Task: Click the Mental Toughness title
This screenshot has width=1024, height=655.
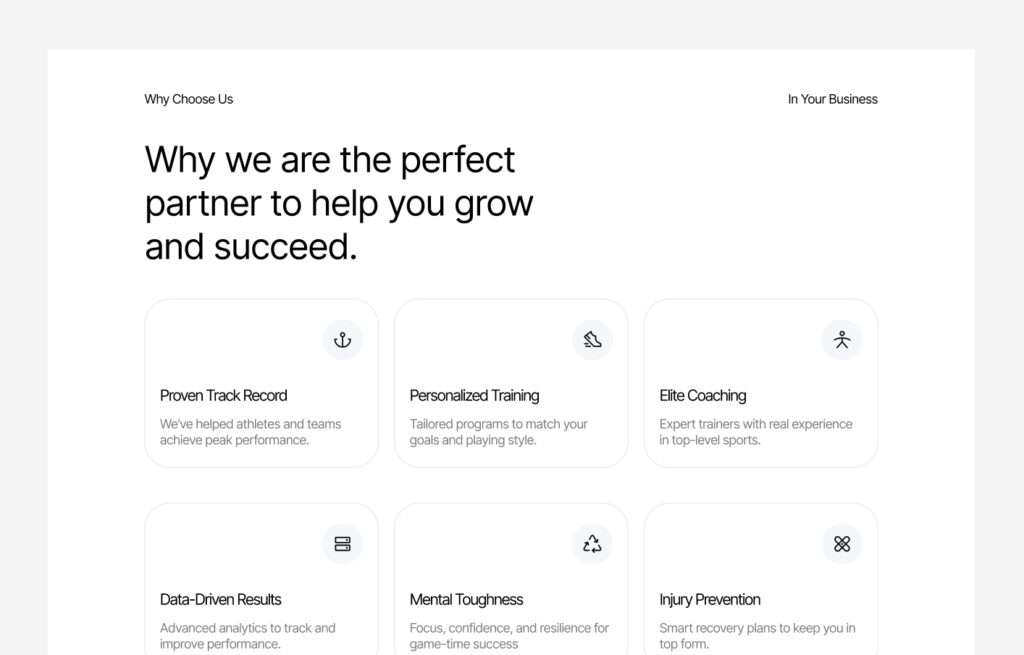Action: point(466,599)
